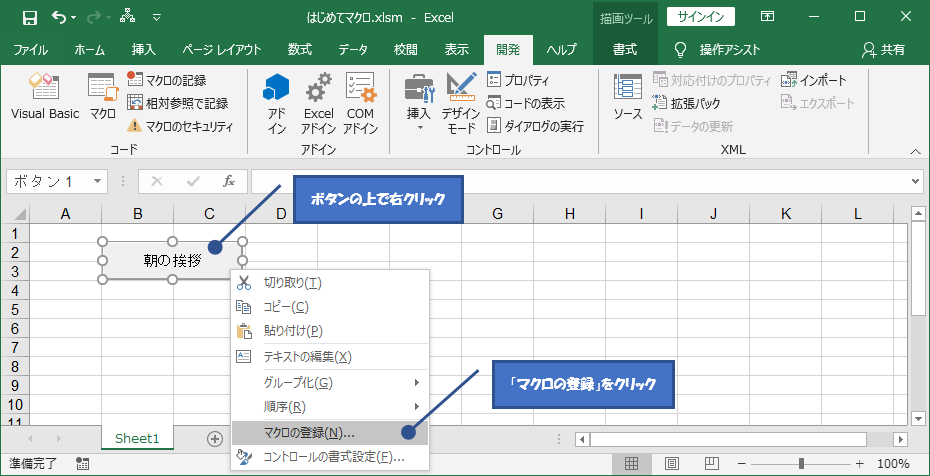
Task: Open the 書式 drawing tools tab
Action: click(x=625, y=50)
